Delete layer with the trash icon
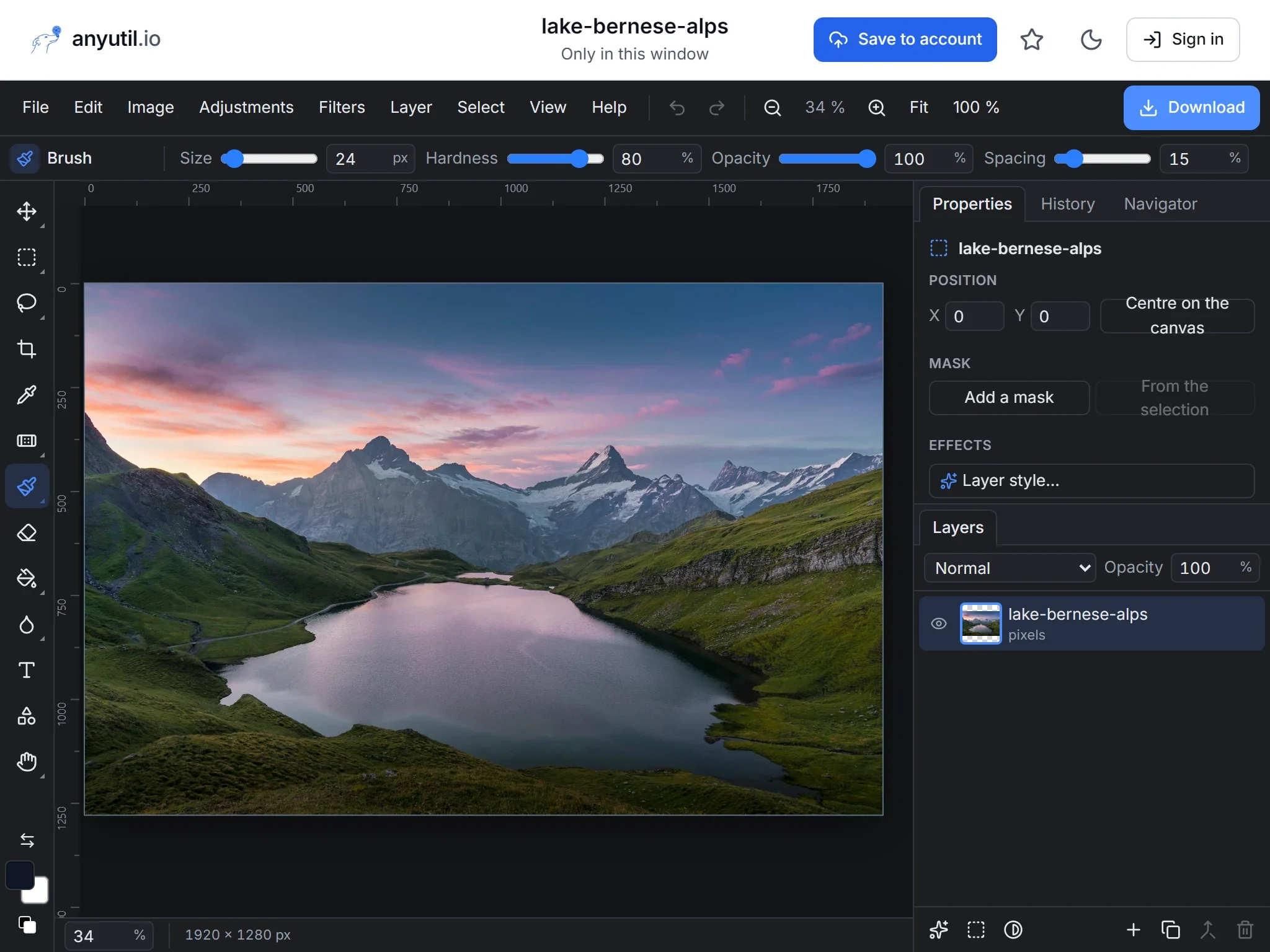Viewport: 1270px width, 952px height. click(x=1245, y=930)
